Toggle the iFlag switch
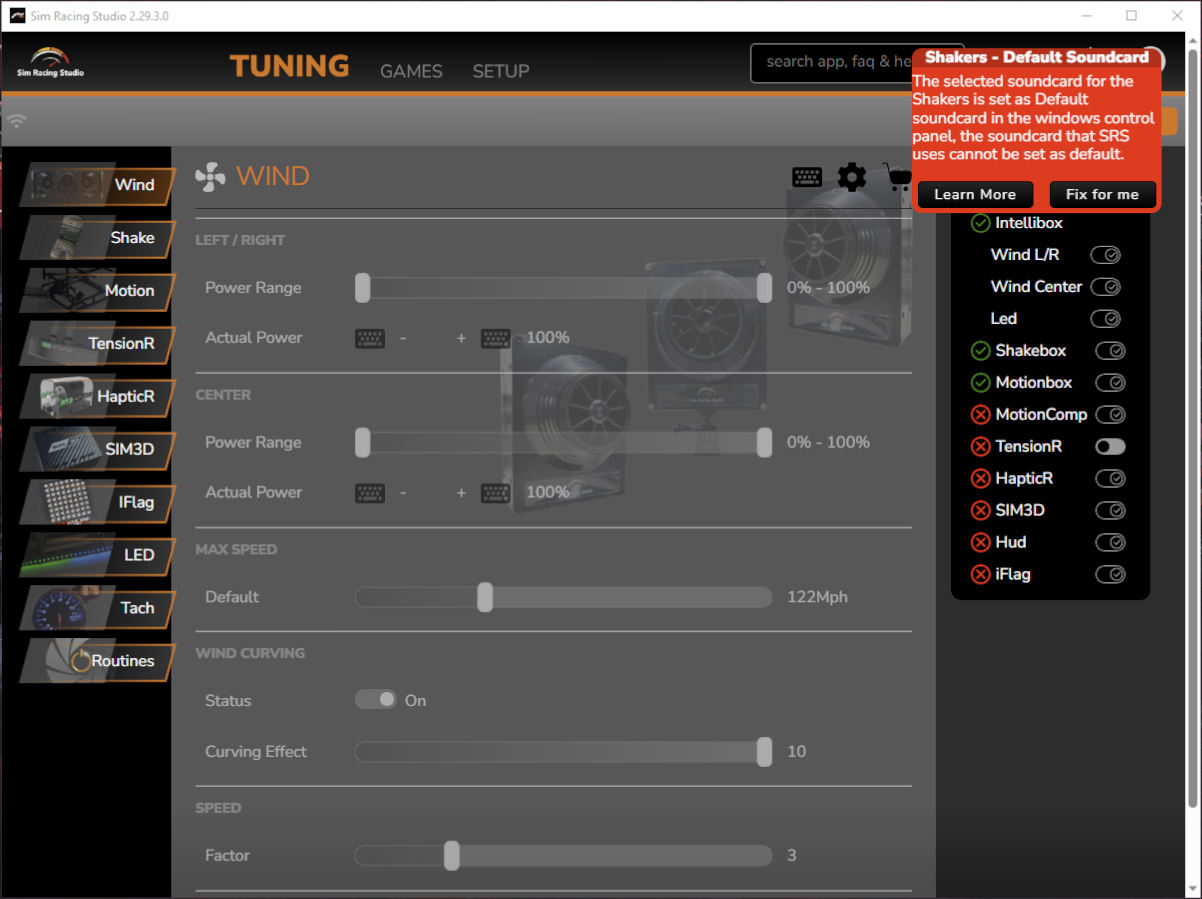1202x899 pixels. point(1110,575)
